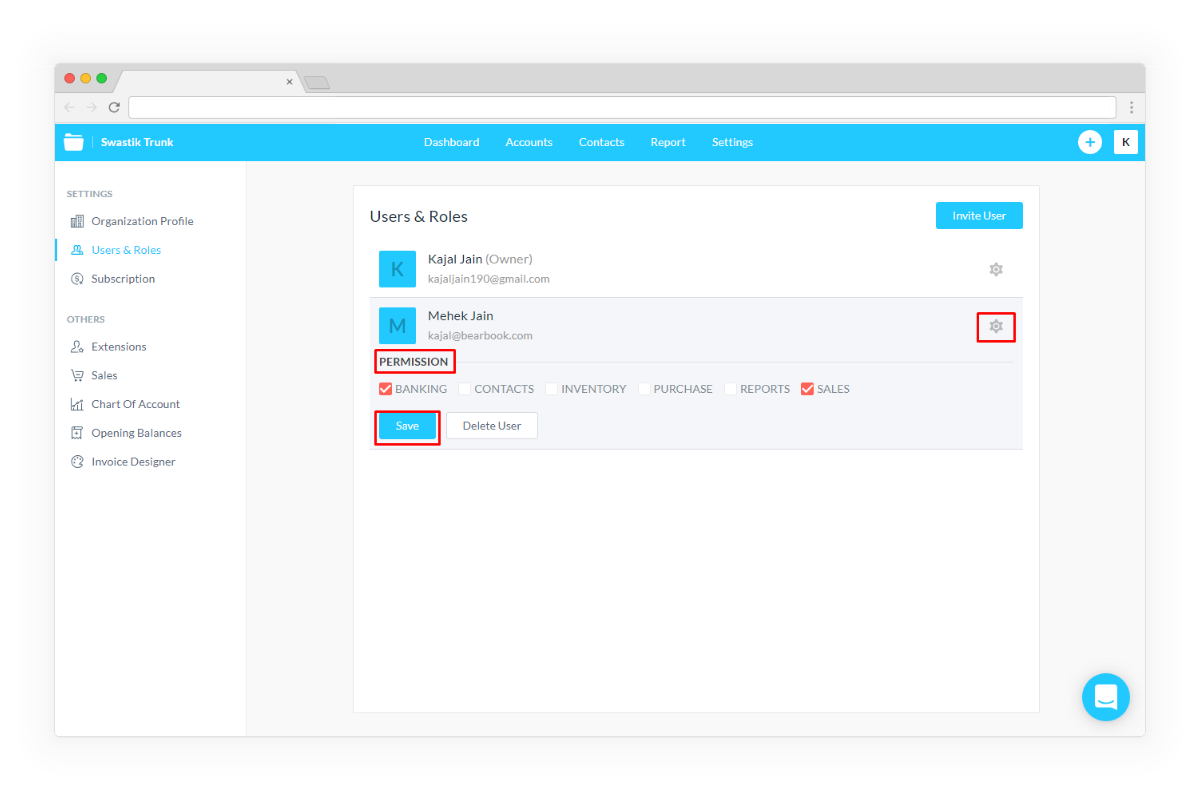Click the Organization Profile building icon

tap(77, 221)
